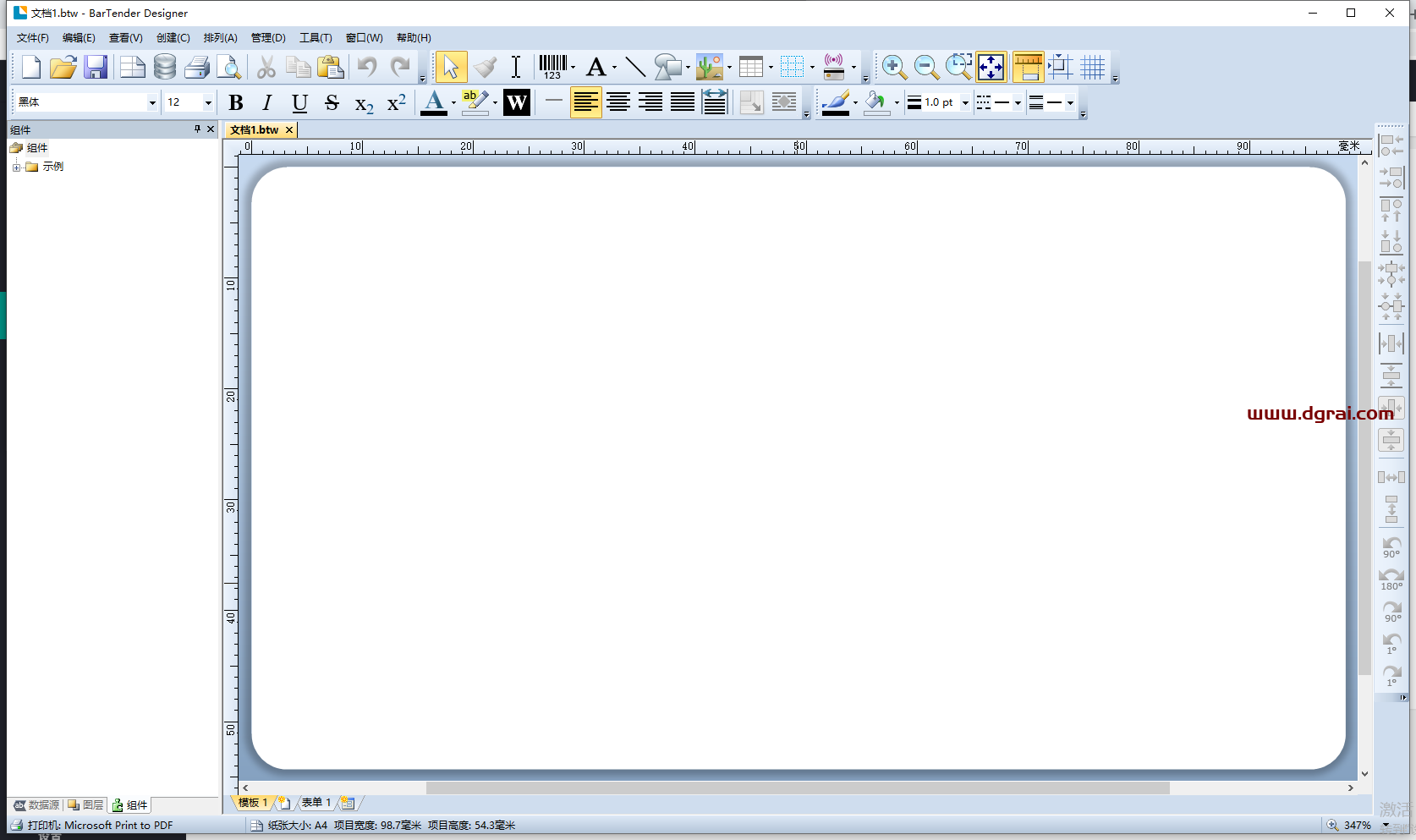This screenshot has height=840, width=1416.
Task: Select the picture insert tool
Action: click(709, 67)
